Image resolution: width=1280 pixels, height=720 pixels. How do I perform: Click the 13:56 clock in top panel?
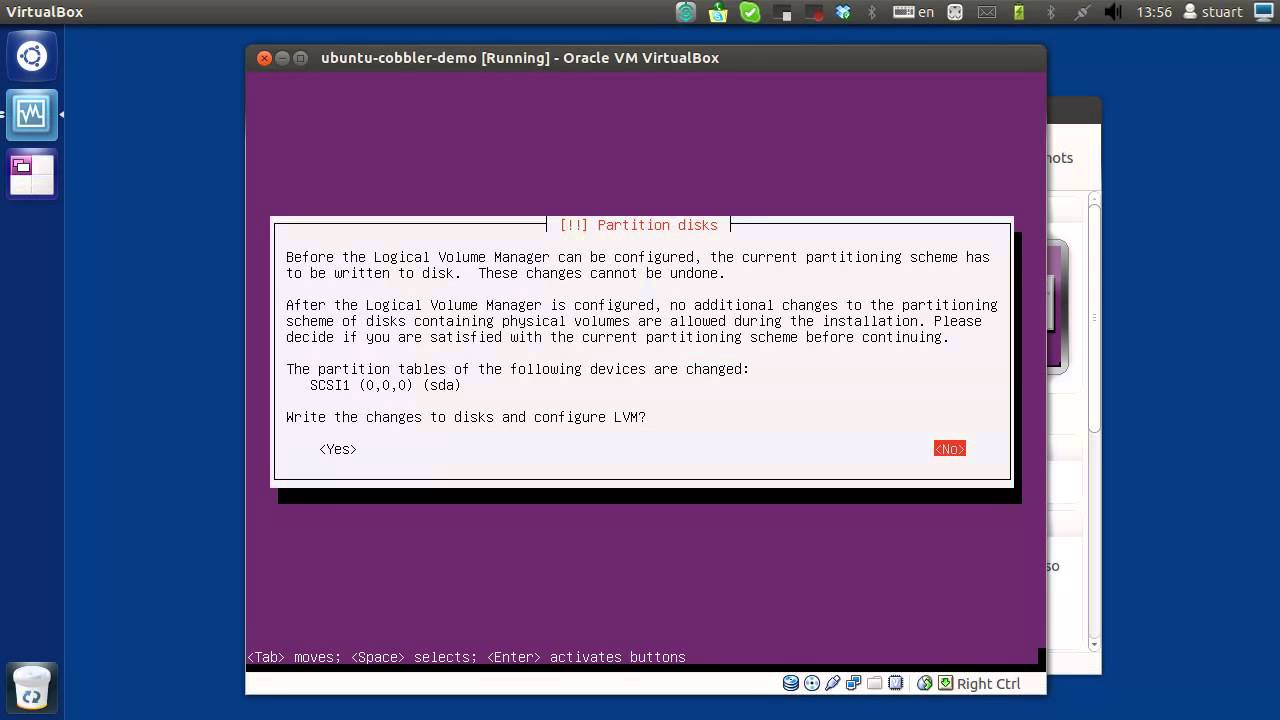coord(1154,12)
